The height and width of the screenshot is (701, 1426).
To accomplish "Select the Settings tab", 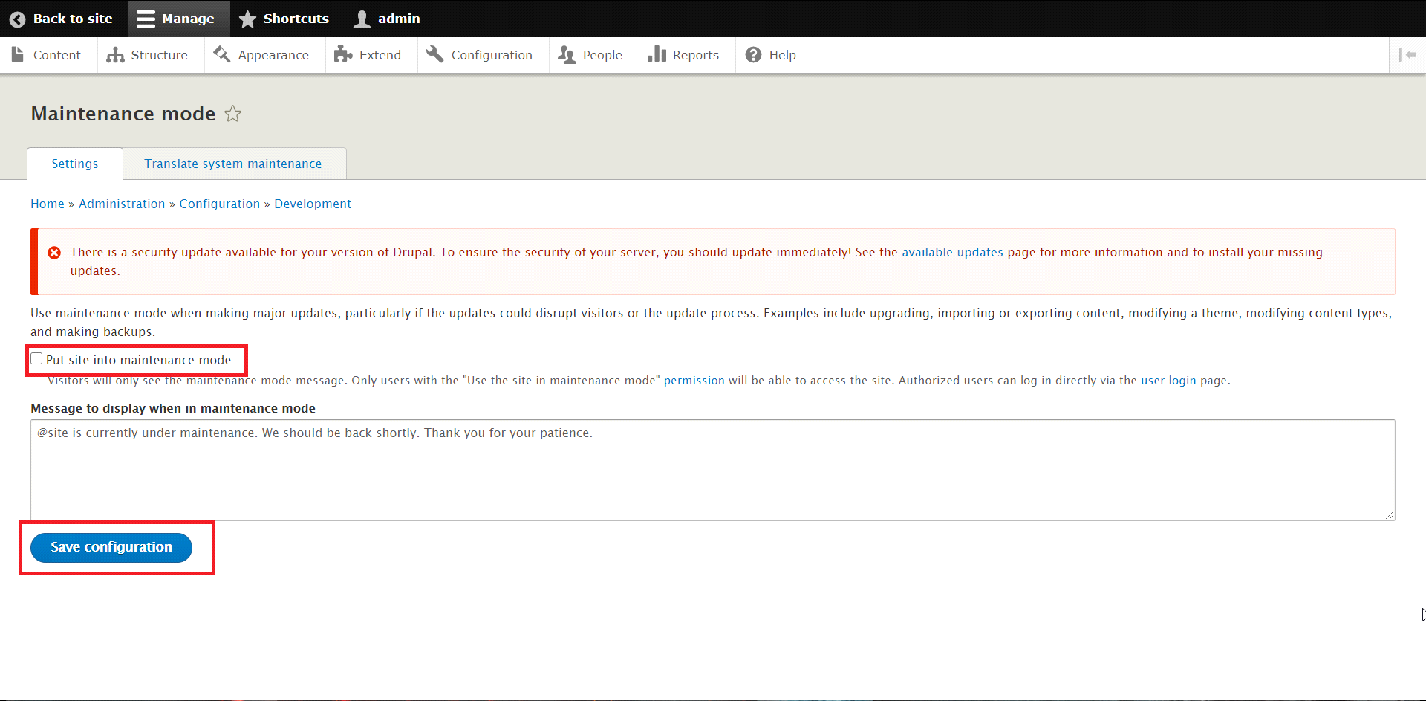I will (x=75, y=164).
